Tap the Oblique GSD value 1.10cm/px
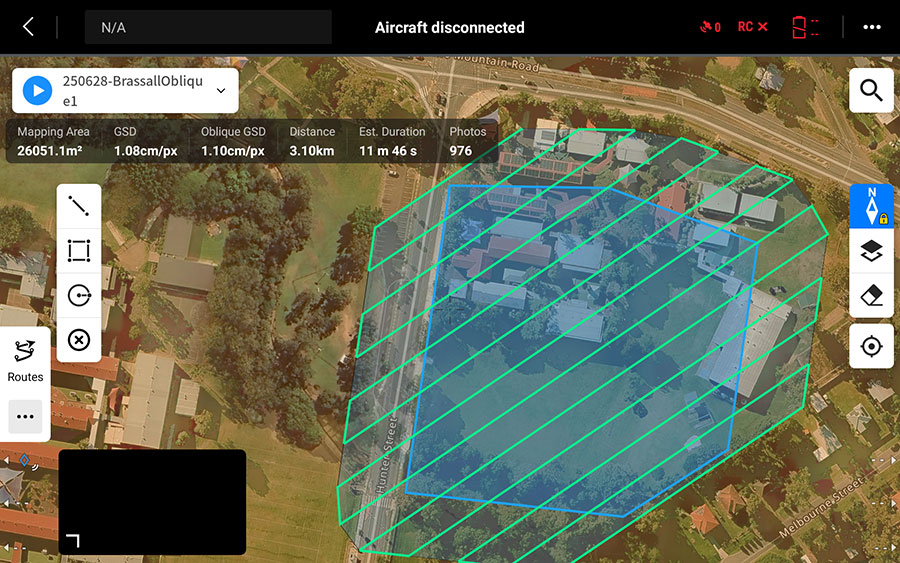Screen dimensions: 900x563 point(232,151)
